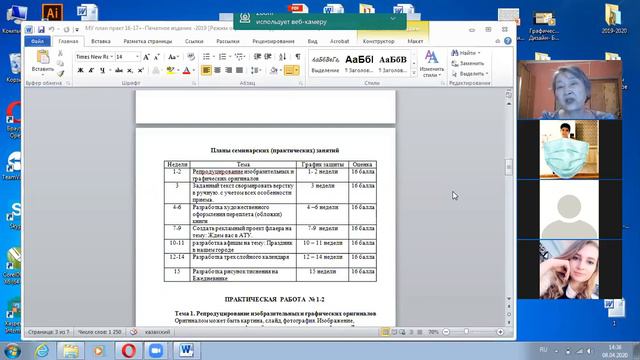Open Word Help via question mark icon
Image resolution: width=640 pixels, height=360 pixels.
(508, 41)
